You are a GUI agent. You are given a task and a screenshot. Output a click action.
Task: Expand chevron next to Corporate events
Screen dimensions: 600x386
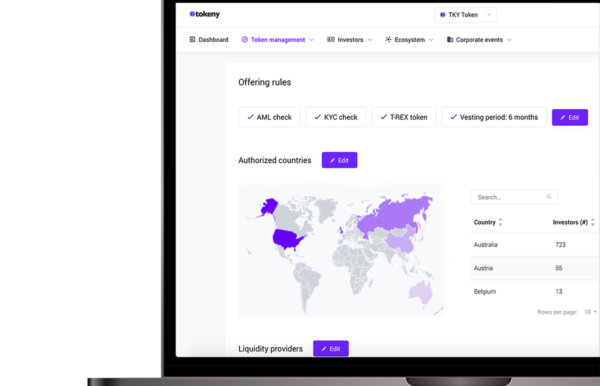(x=509, y=40)
